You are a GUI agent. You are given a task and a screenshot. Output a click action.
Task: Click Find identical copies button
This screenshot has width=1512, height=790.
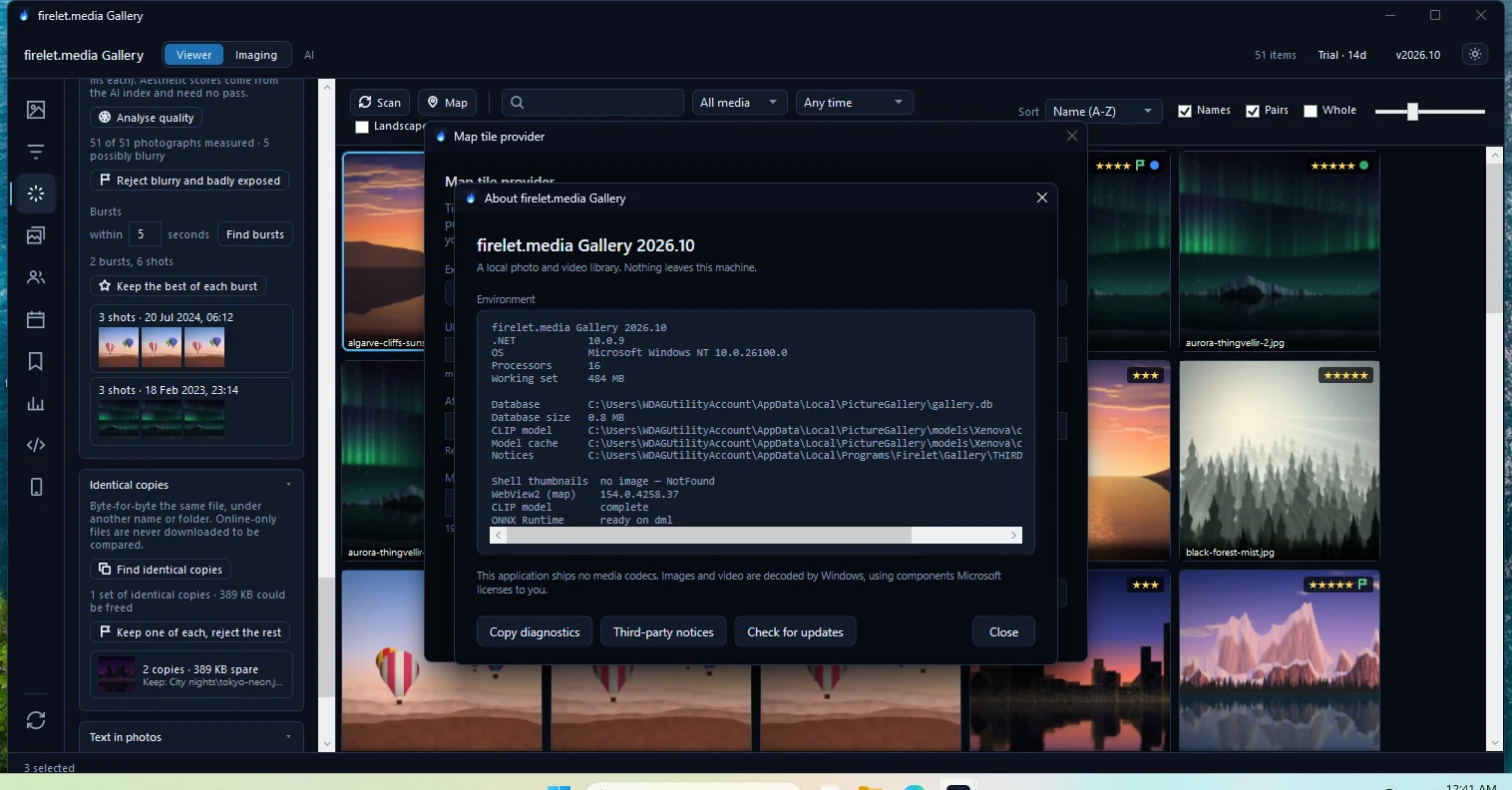tap(161, 570)
